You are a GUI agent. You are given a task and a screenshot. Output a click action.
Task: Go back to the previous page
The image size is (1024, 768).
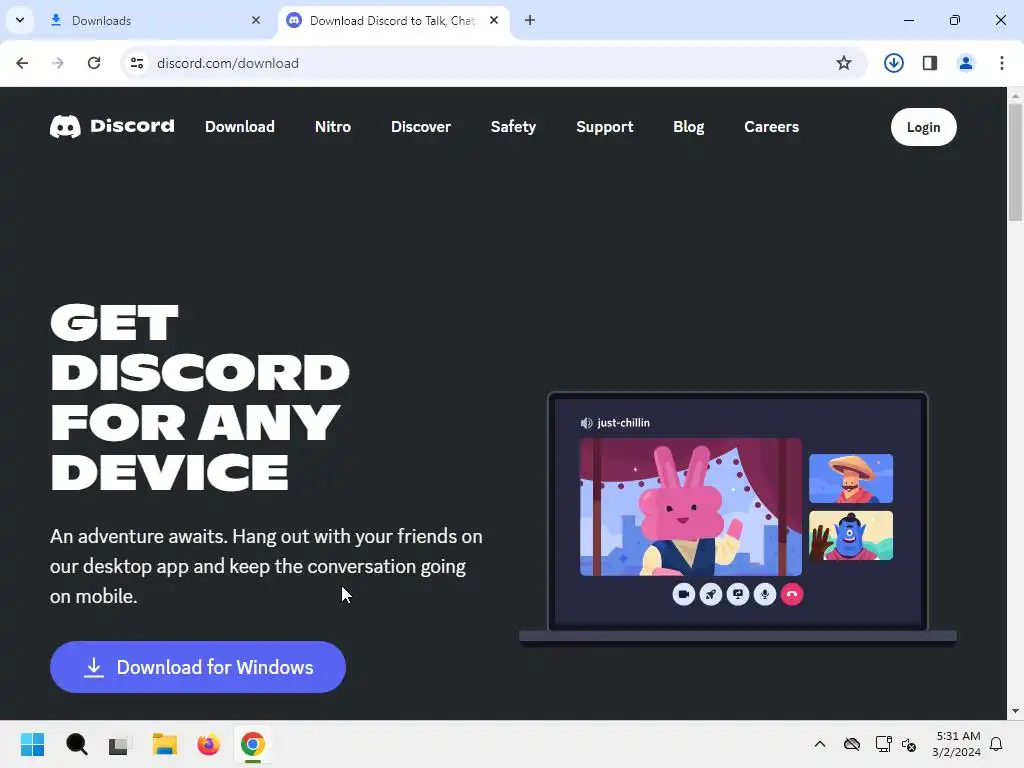click(22, 63)
